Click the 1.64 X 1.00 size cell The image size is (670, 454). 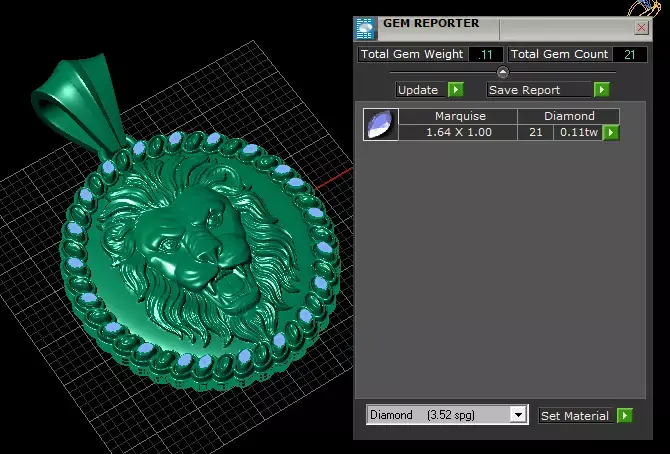coord(459,133)
